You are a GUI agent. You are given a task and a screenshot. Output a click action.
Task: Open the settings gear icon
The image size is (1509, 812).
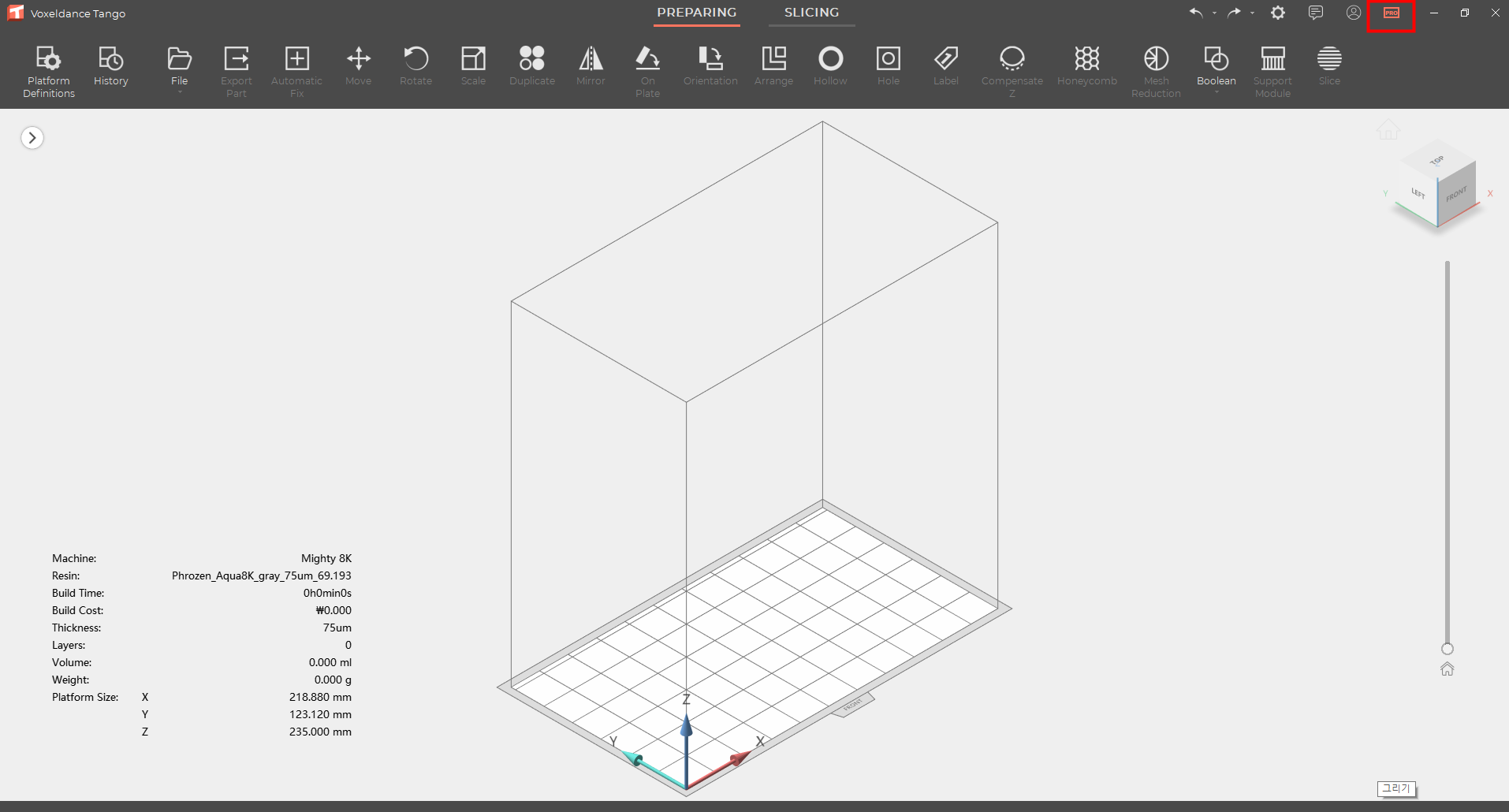click(1278, 13)
